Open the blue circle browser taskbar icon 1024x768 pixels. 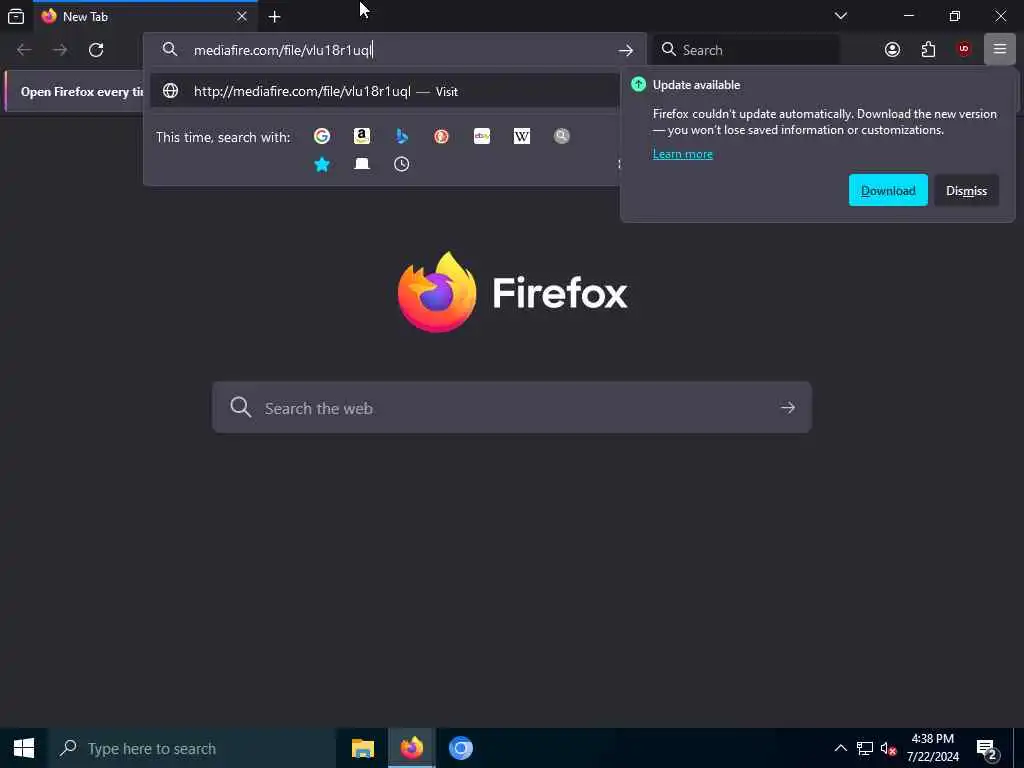tap(460, 748)
